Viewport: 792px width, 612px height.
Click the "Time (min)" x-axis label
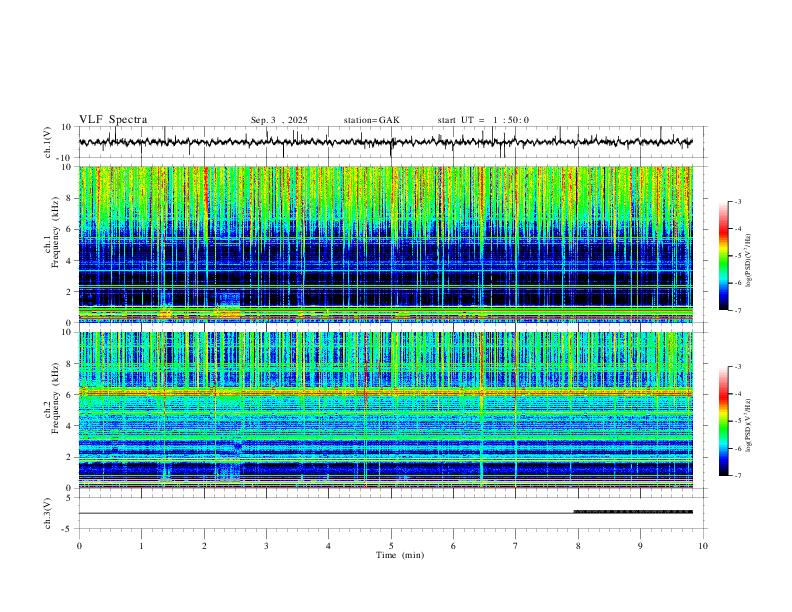pos(400,555)
